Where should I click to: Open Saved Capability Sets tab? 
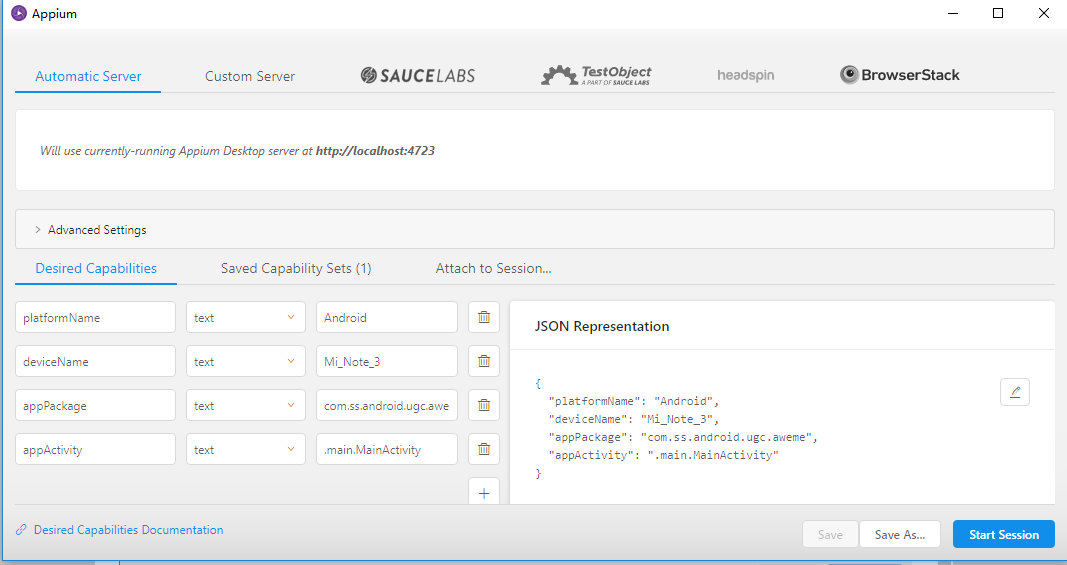296,268
